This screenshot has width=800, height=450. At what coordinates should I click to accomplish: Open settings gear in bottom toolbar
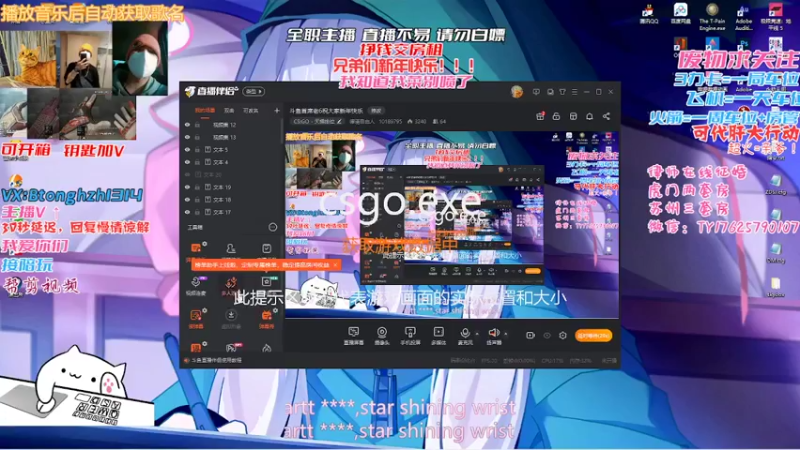click(x=563, y=335)
